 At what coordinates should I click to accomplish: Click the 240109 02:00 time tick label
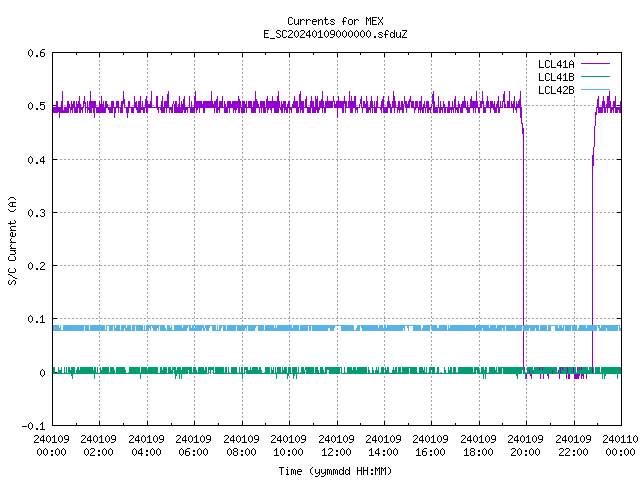click(x=98, y=446)
